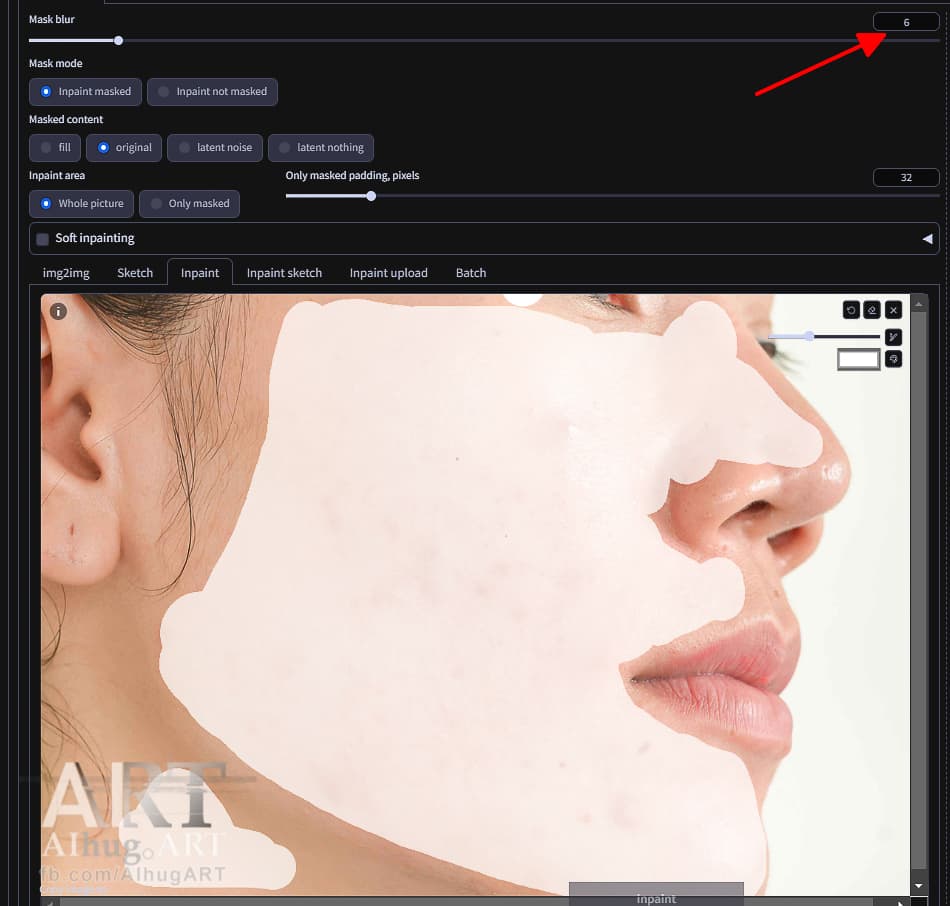Toggle the brush size adjuster pencil icon
Screen dimensions: 950x906
tap(893, 337)
